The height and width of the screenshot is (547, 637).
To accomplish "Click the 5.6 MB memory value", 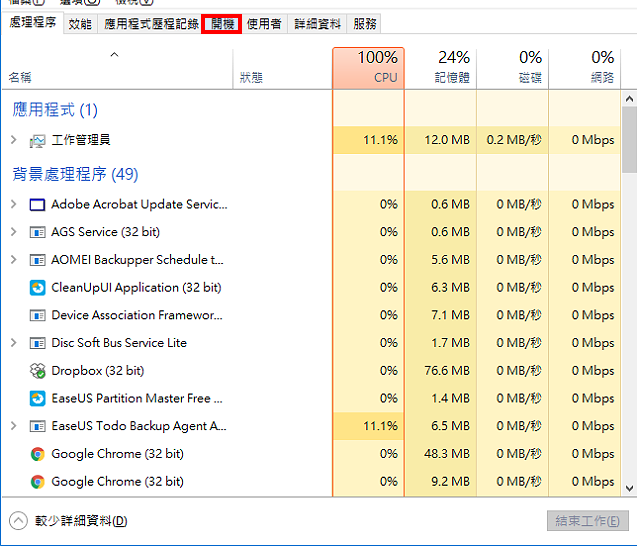I will point(451,259).
